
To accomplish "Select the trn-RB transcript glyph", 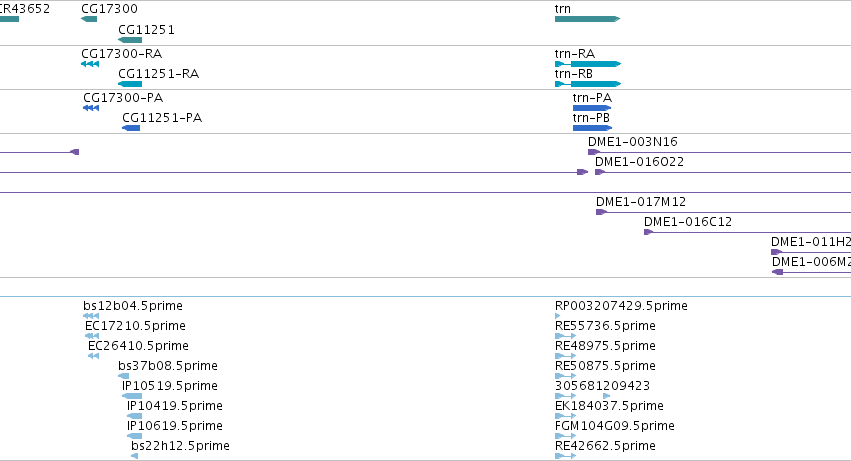I will tap(588, 84).
